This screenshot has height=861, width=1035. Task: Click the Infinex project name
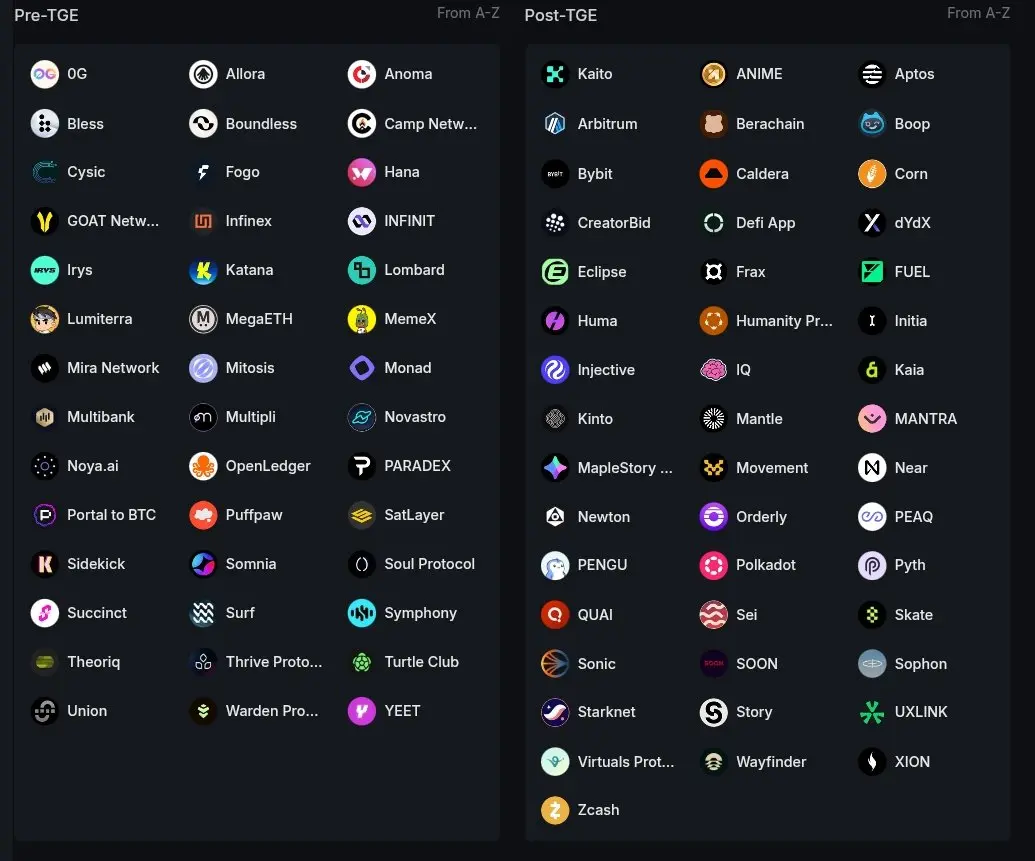pyautogui.click(x=248, y=221)
